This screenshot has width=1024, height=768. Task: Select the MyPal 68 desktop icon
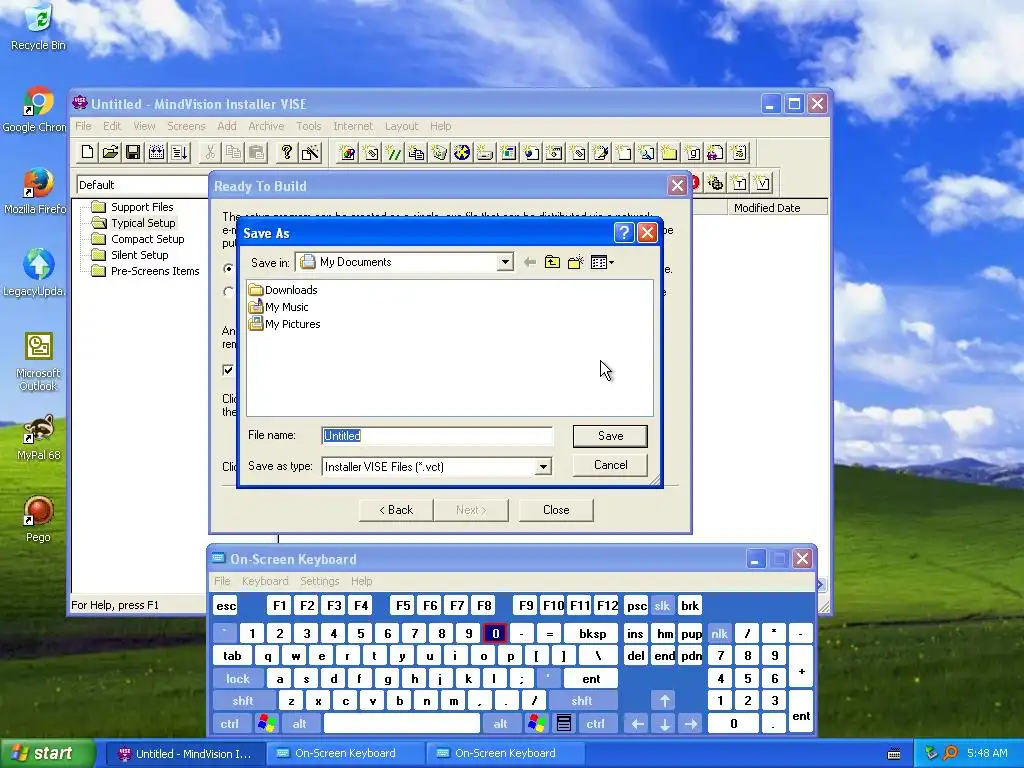click(x=38, y=438)
